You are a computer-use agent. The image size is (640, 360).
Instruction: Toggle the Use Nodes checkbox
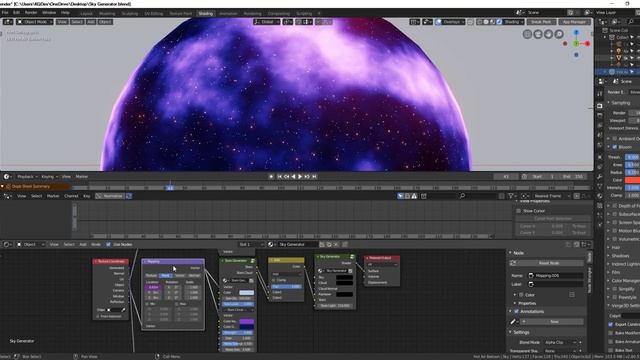(x=108, y=244)
